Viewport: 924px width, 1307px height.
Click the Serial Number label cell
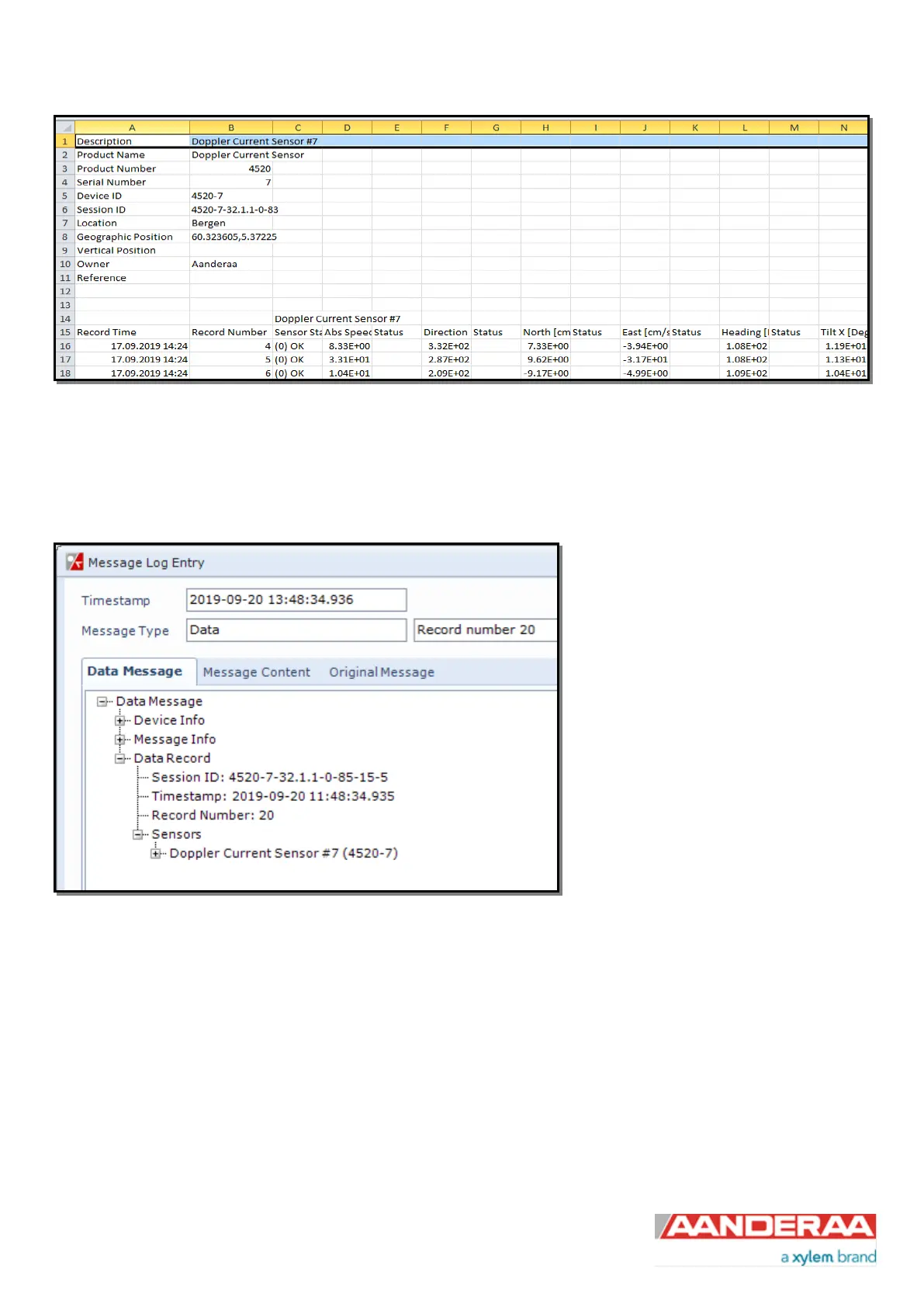132,182
